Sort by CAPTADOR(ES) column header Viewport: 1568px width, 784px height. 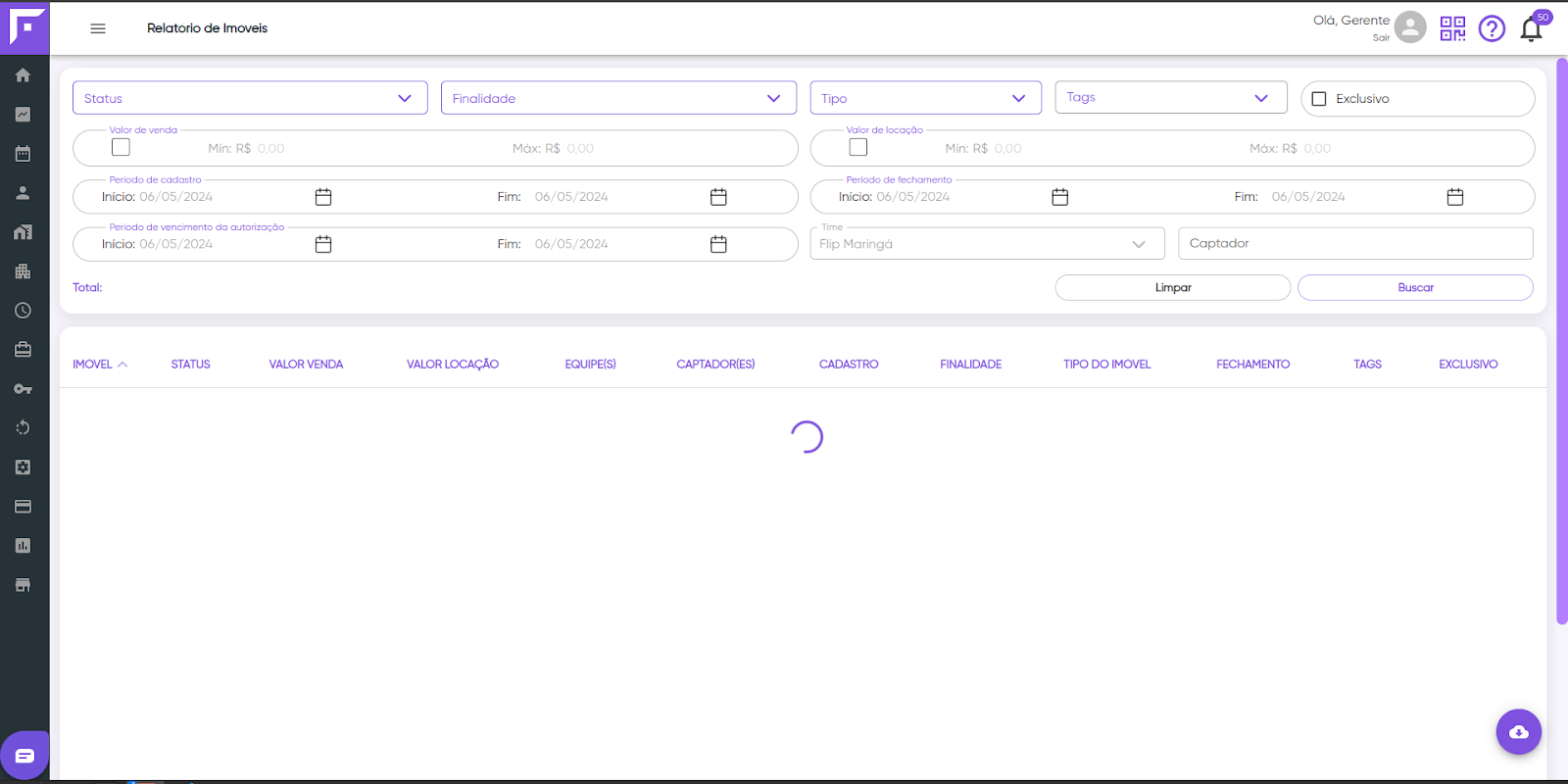click(x=715, y=365)
